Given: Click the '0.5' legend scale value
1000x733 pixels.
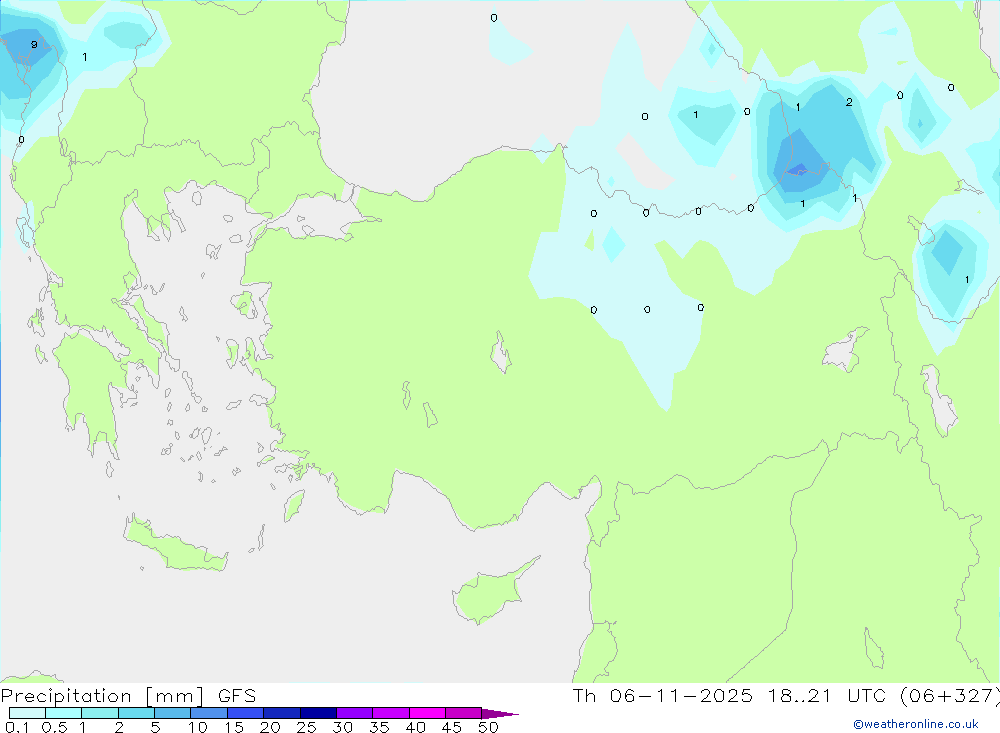Looking at the screenshot, I should coord(54,727).
